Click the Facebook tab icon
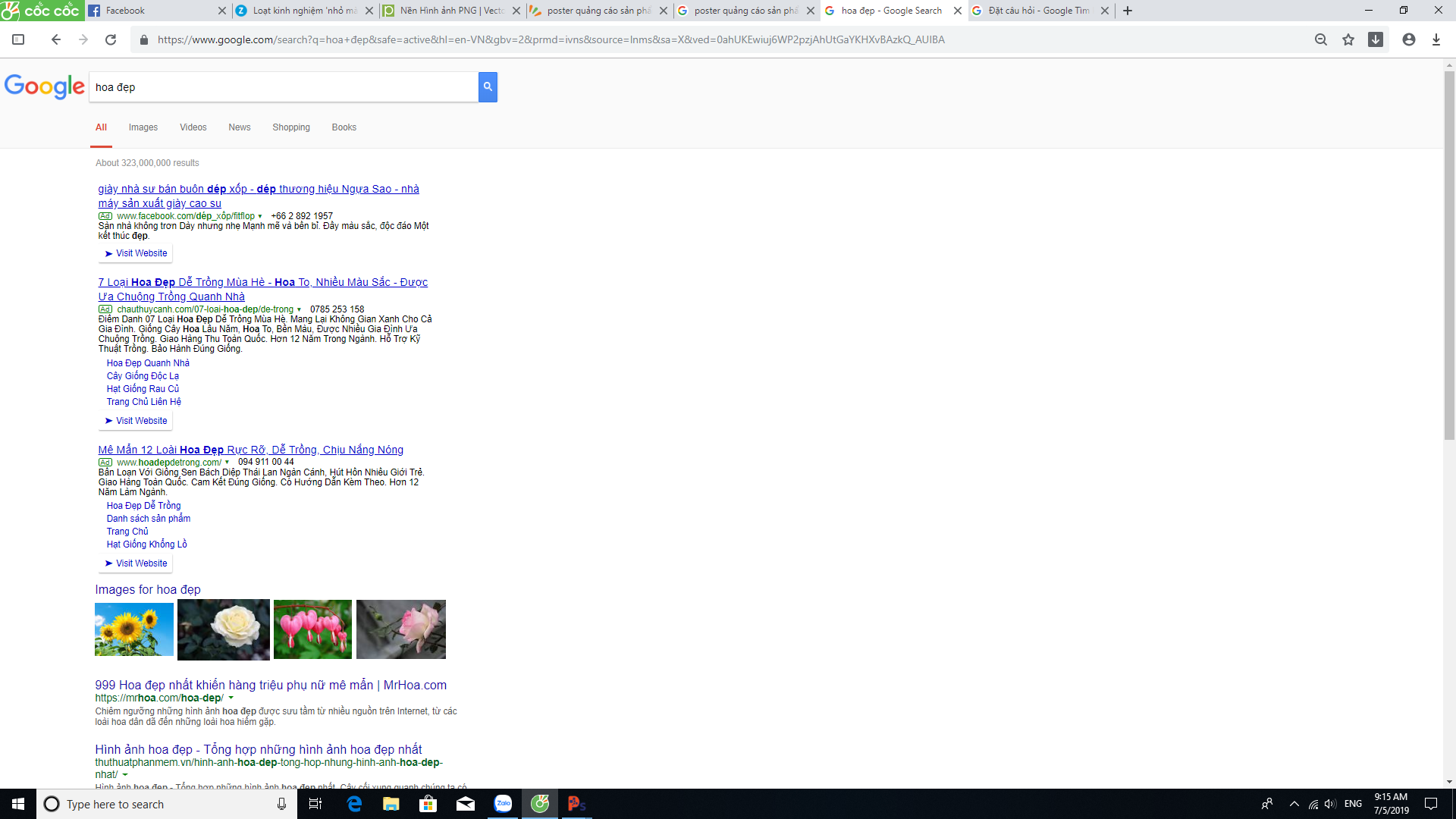1456x819 pixels. 97,10
